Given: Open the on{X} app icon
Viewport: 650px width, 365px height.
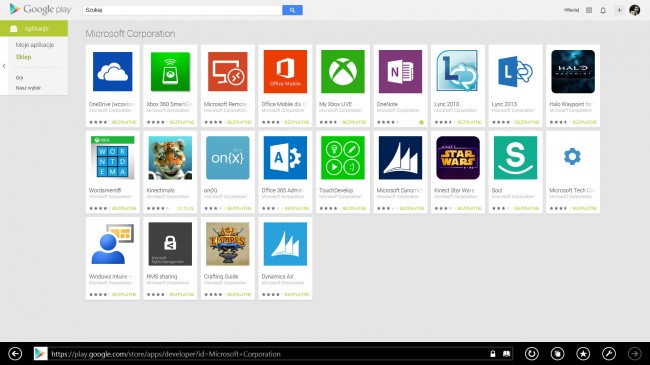Looking at the screenshot, I should [x=228, y=158].
